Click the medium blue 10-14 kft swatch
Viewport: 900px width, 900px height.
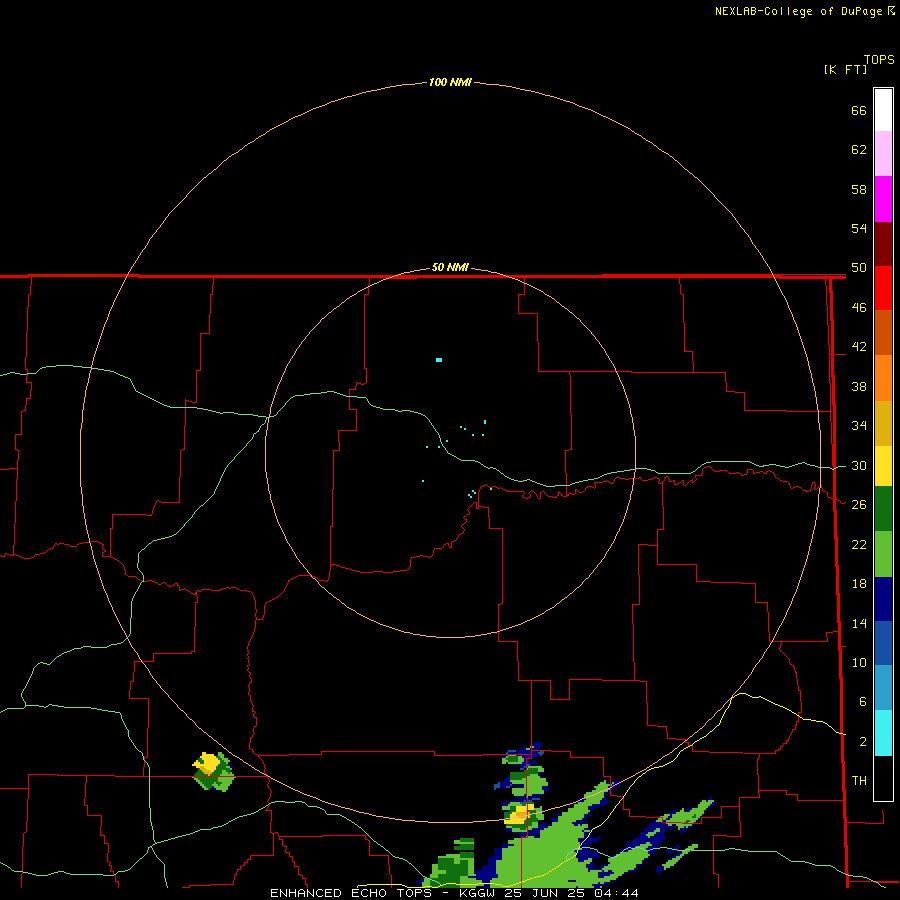[883, 643]
